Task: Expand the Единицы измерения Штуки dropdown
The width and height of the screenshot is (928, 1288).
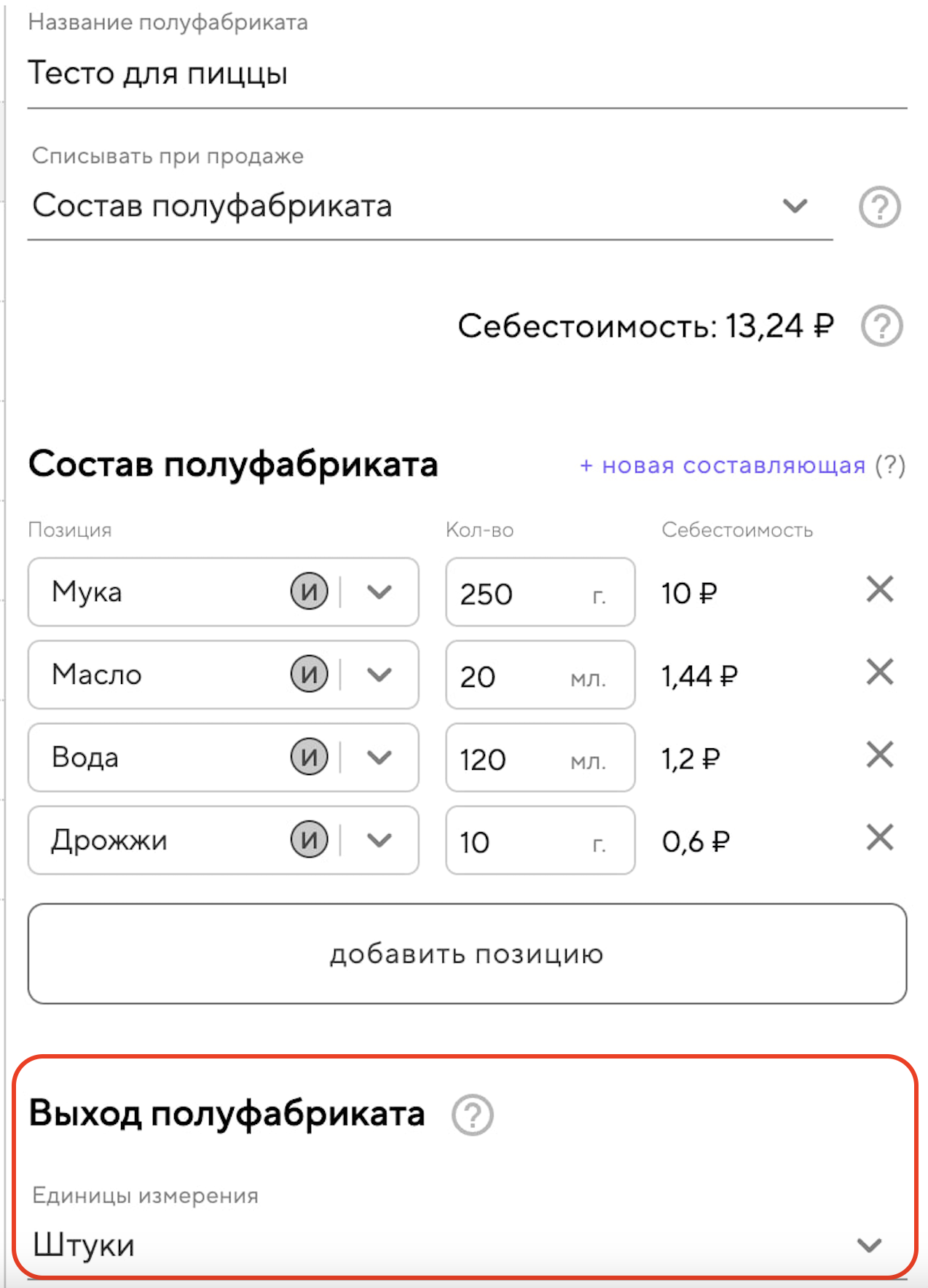Action: (x=869, y=1245)
